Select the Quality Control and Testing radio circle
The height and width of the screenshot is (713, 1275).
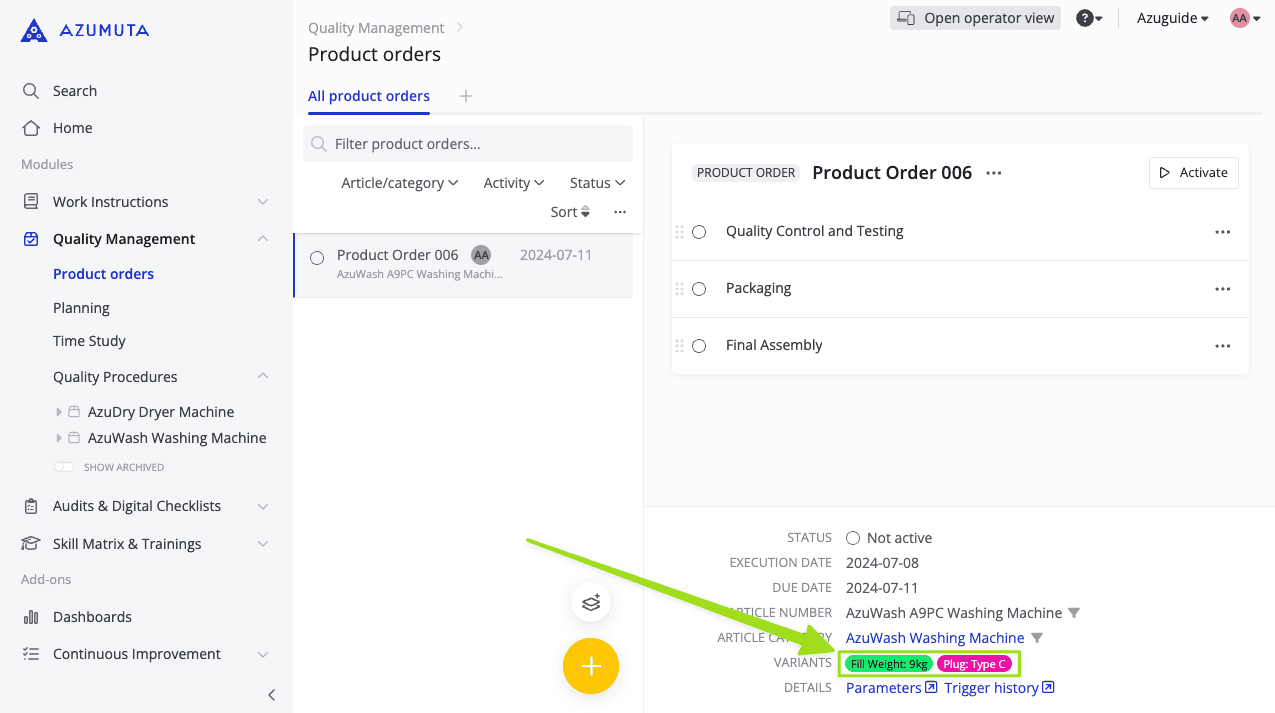(699, 232)
